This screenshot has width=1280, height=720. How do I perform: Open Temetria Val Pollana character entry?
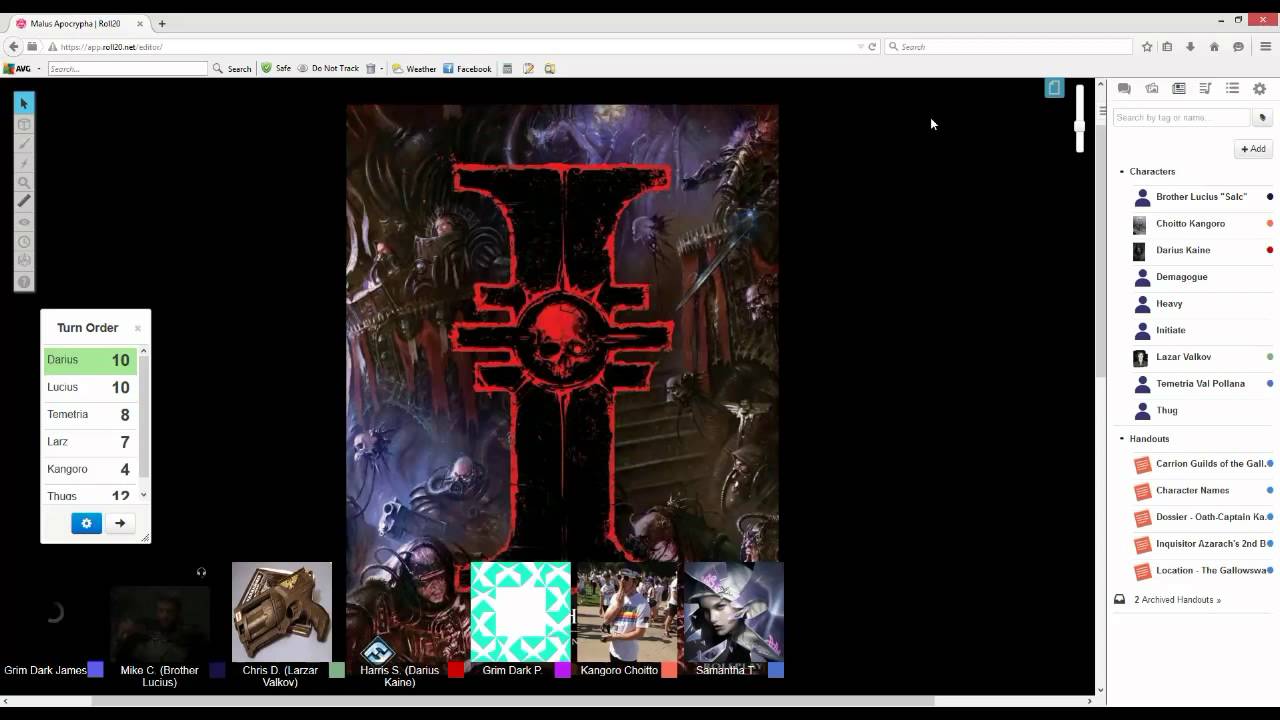coord(1201,384)
